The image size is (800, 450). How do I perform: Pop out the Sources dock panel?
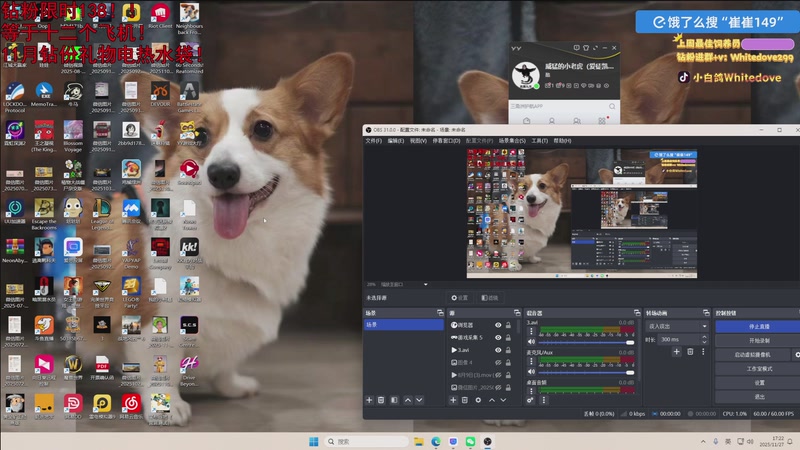tap(517, 313)
